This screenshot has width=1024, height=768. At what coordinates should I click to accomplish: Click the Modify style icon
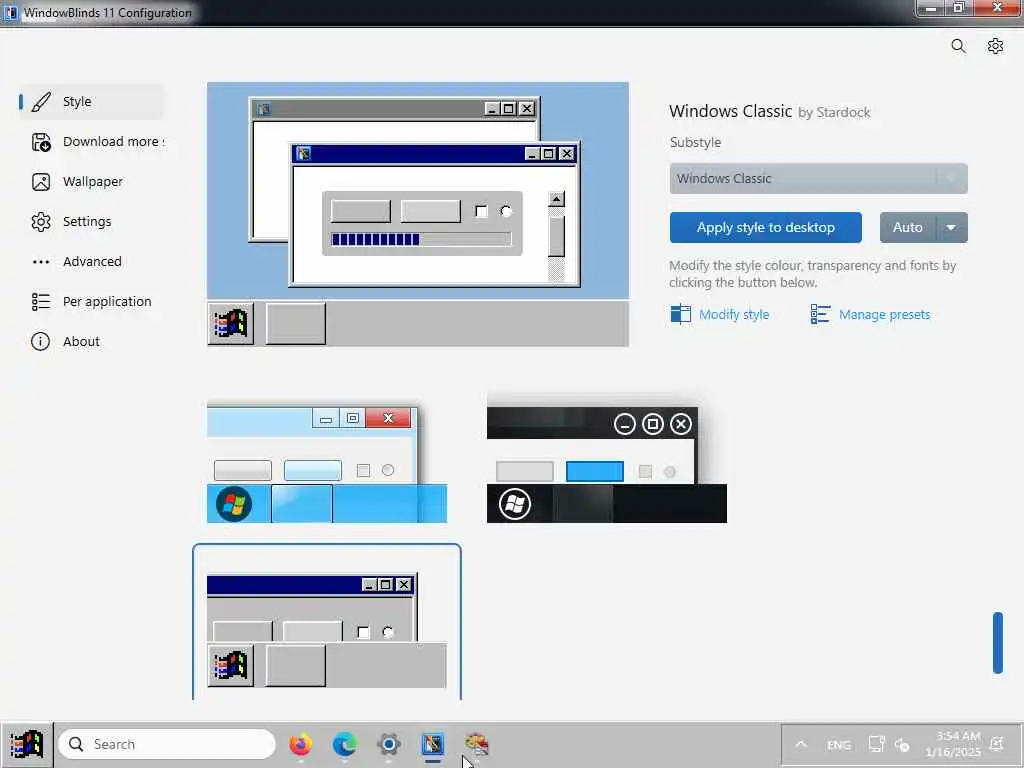[x=680, y=314]
